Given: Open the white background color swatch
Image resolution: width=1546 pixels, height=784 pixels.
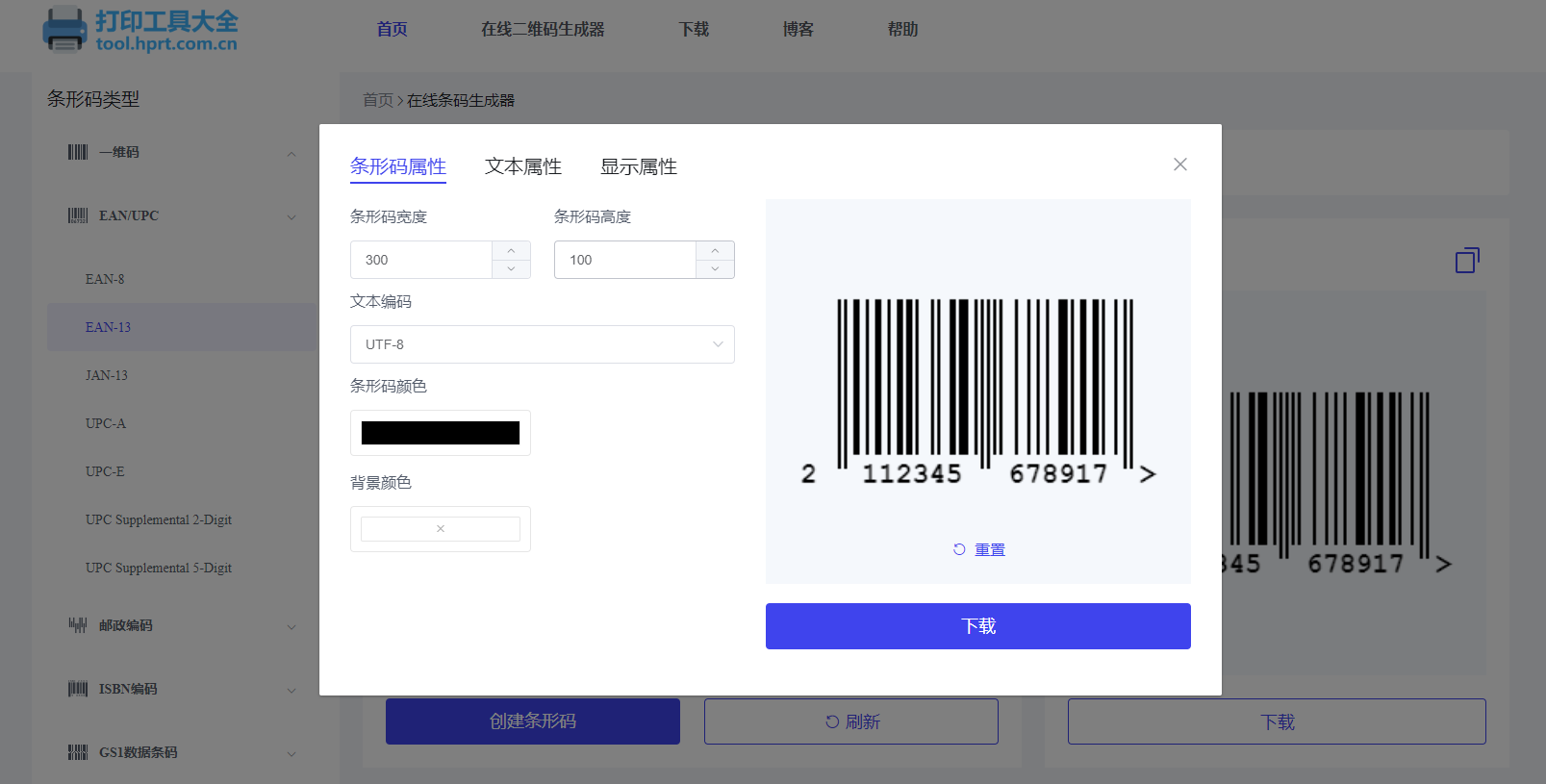Looking at the screenshot, I should pyautogui.click(x=441, y=529).
